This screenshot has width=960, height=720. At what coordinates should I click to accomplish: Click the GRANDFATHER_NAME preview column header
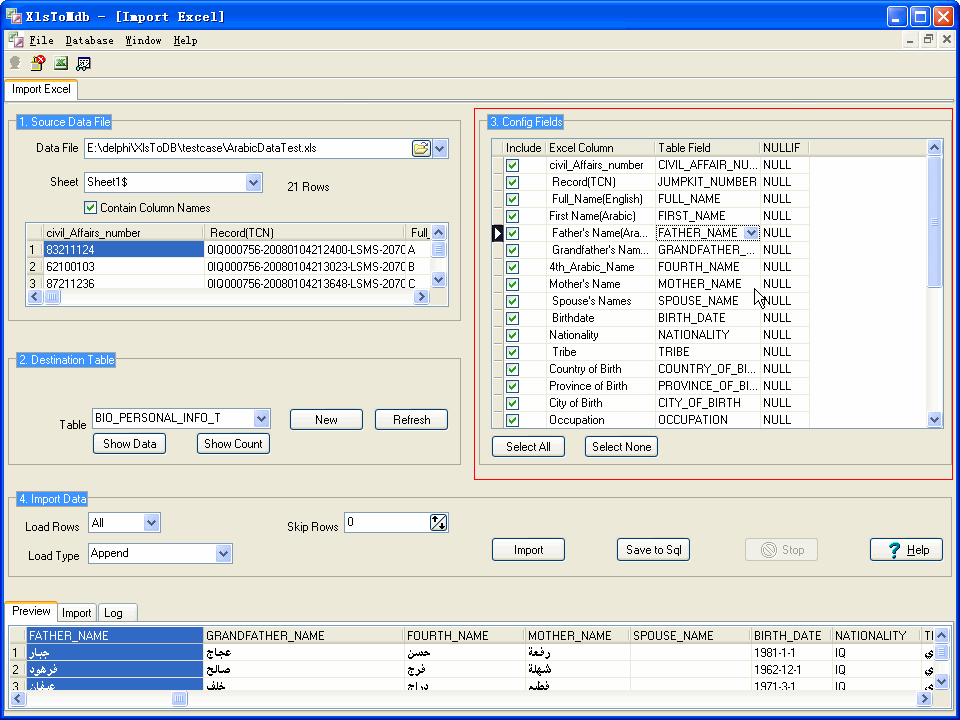[x=303, y=636]
